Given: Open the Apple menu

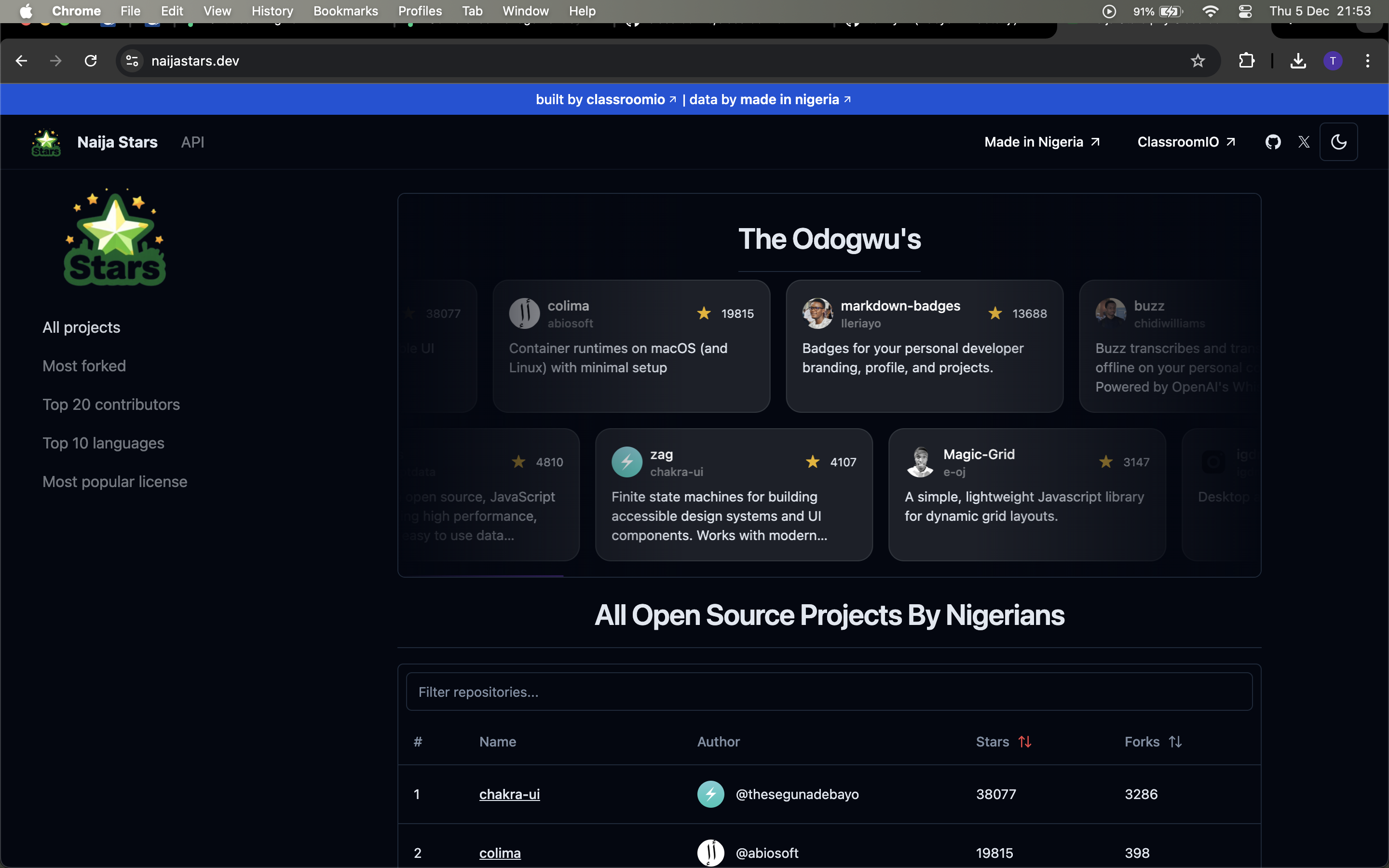Looking at the screenshot, I should (26, 12).
